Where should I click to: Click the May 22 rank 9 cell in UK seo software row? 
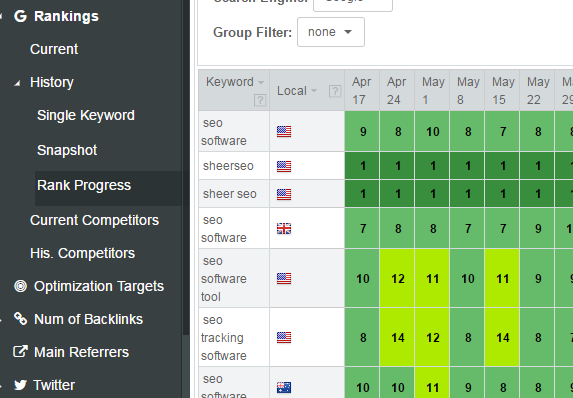[537, 229]
